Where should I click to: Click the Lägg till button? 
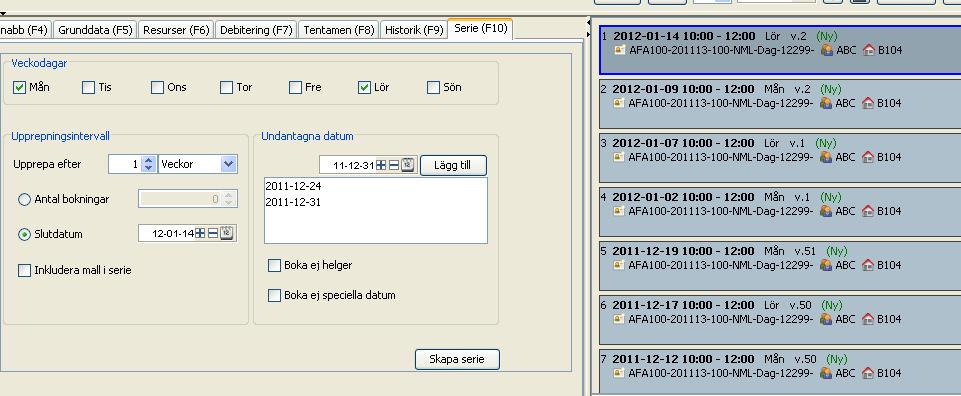pos(453,165)
